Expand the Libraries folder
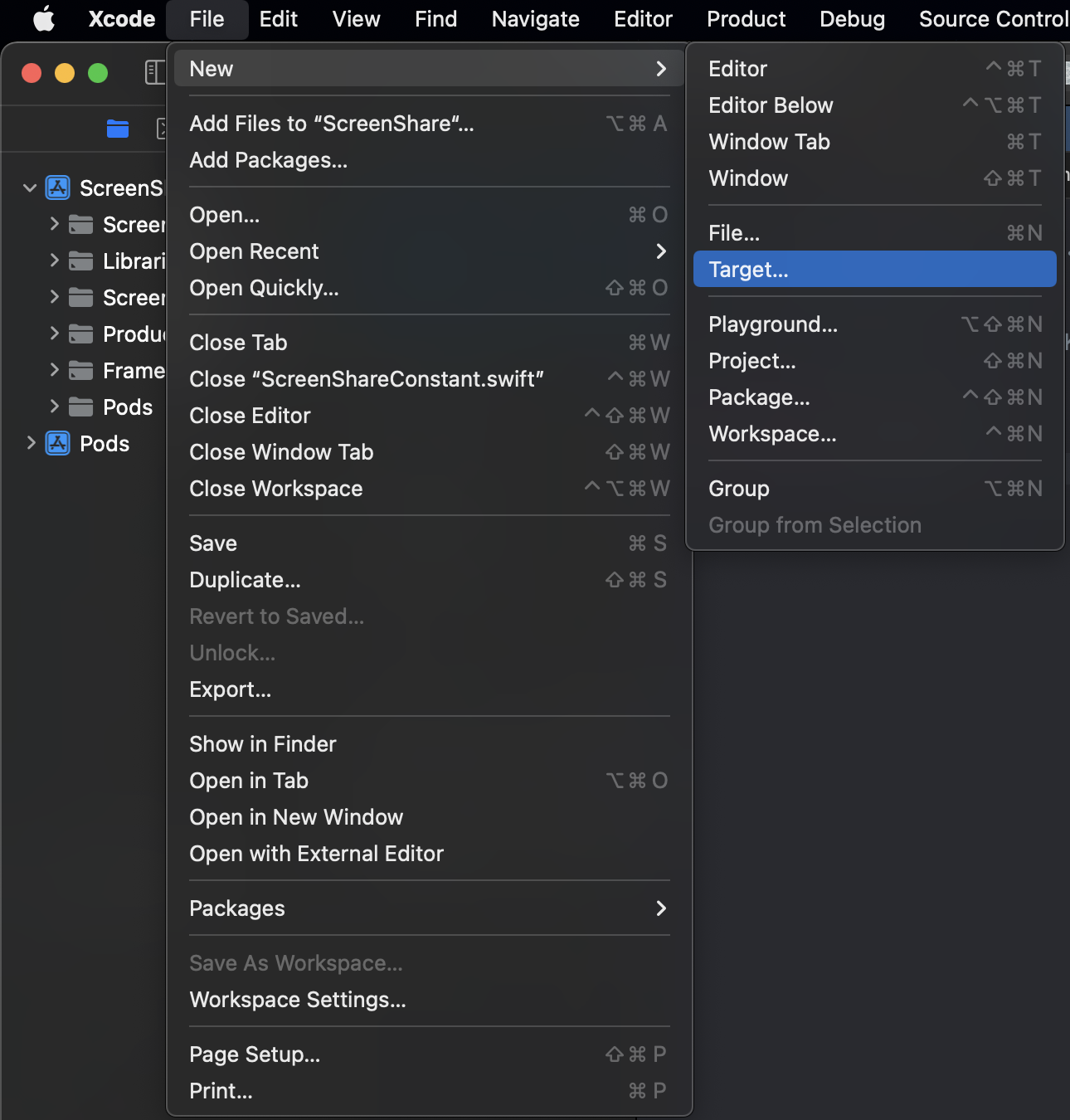1070x1120 pixels. coord(54,261)
